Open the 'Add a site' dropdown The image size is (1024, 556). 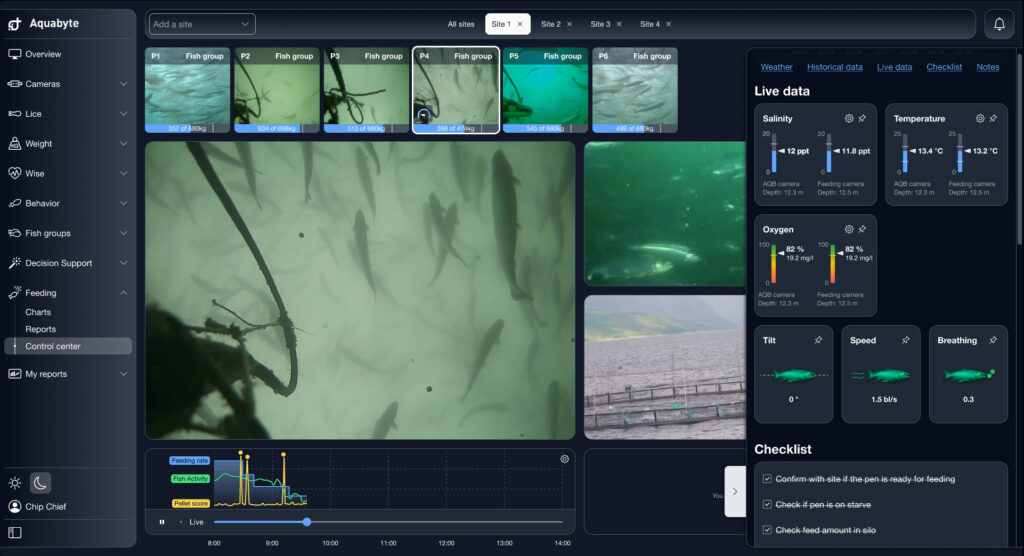[x=202, y=24]
